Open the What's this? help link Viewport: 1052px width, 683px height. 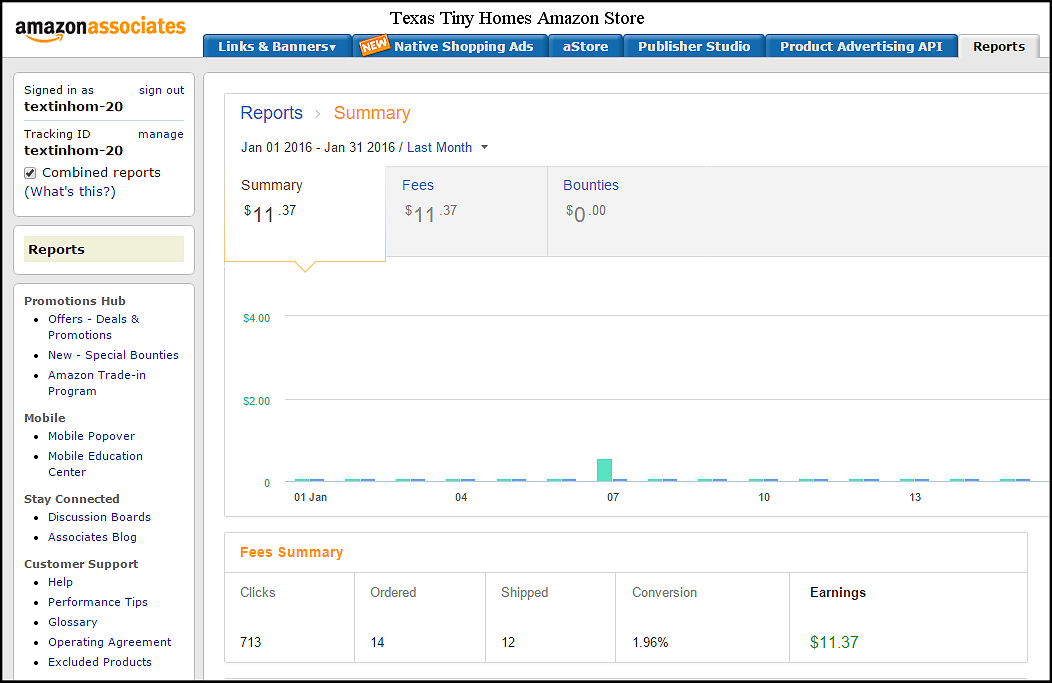[x=70, y=191]
